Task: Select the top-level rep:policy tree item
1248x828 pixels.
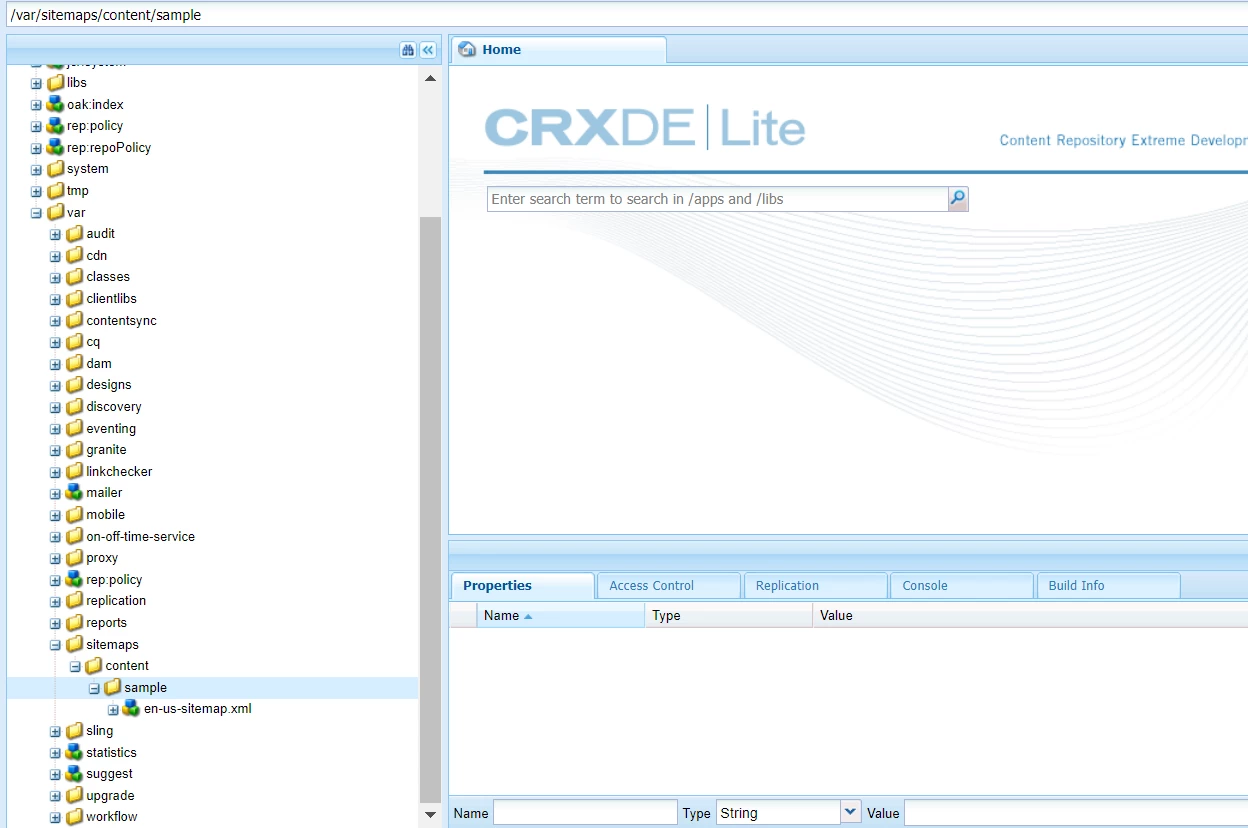Action: (x=95, y=125)
